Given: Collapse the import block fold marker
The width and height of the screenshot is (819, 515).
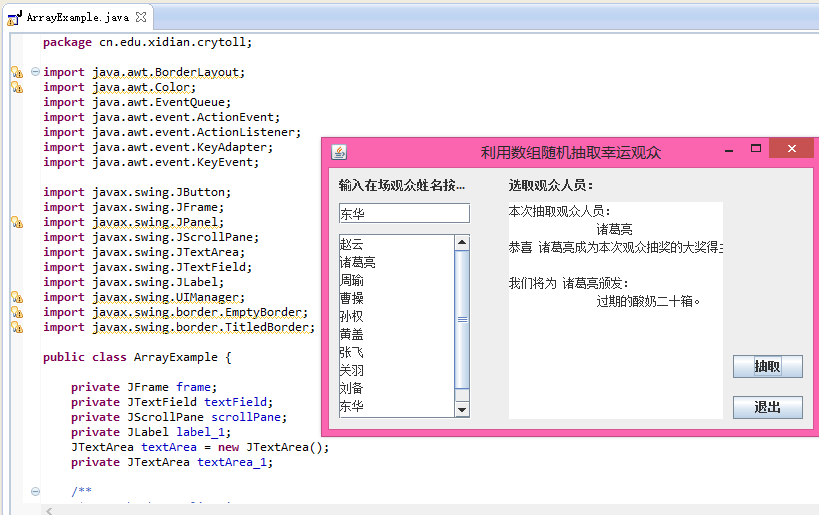Looking at the screenshot, I should pyautogui.click(x=35, y=72).
